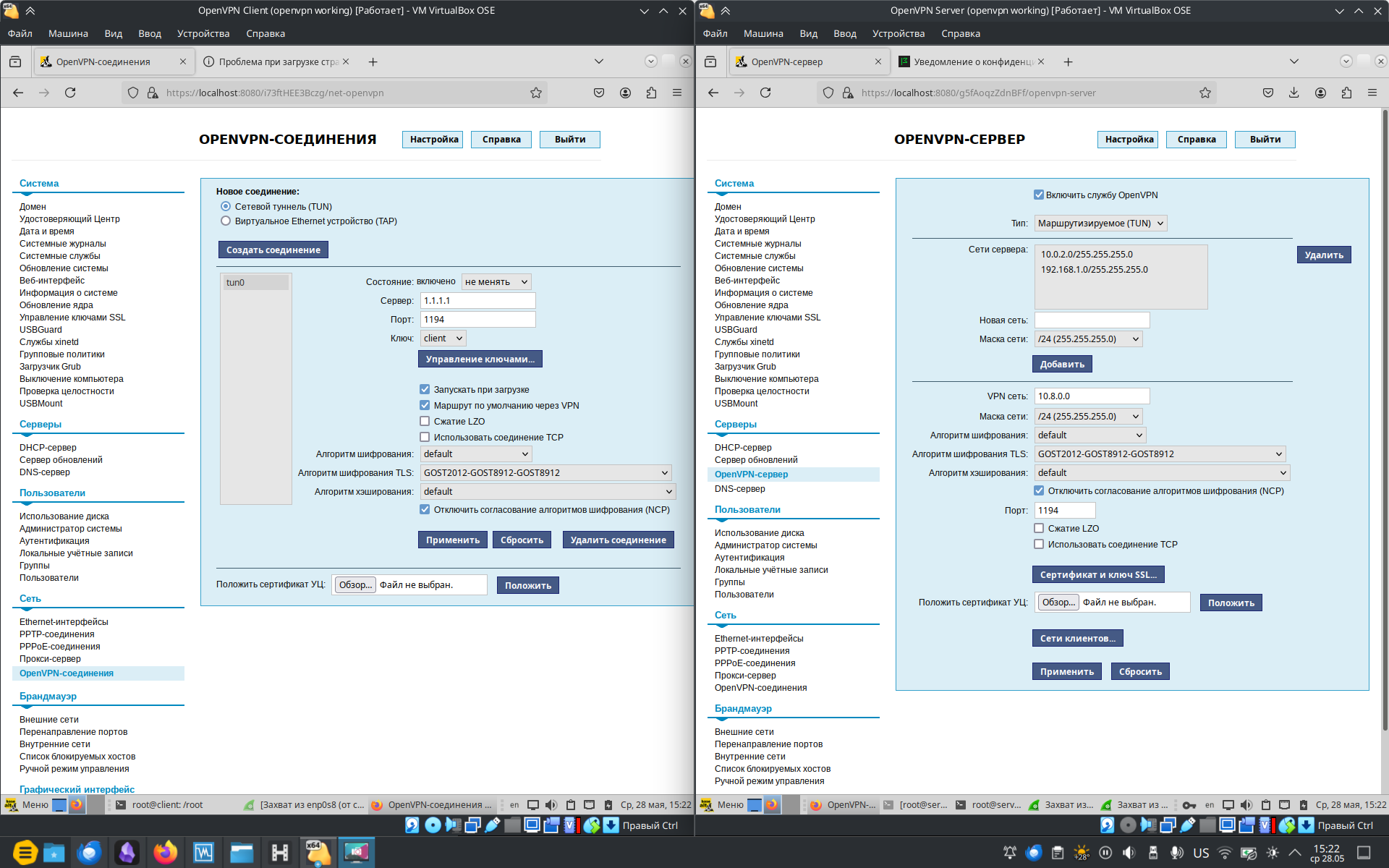1389x868 pixels.
Task: Open extensions icon in Server browser
Action: 1346,93
